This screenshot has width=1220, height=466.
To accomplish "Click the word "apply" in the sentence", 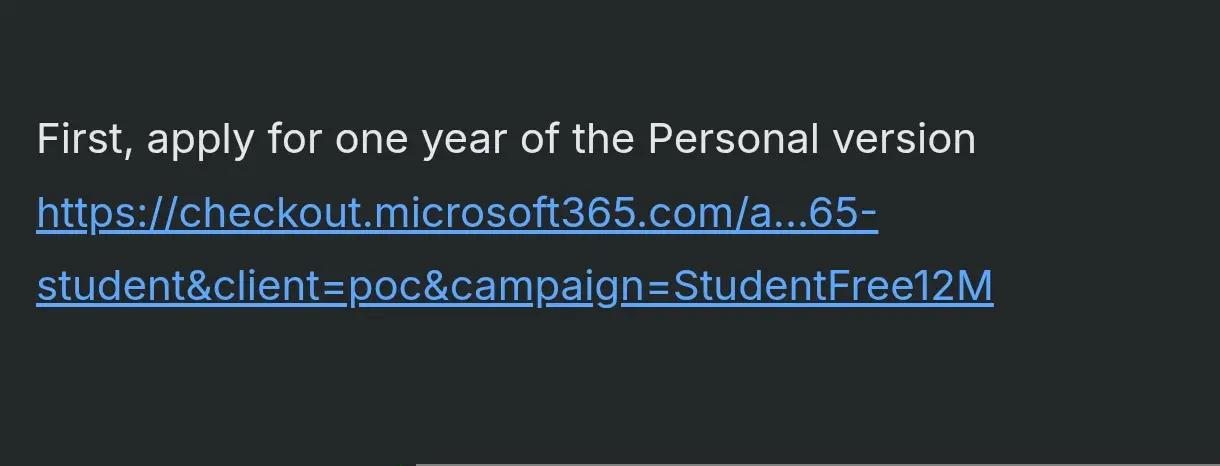I will click(200, 141).
